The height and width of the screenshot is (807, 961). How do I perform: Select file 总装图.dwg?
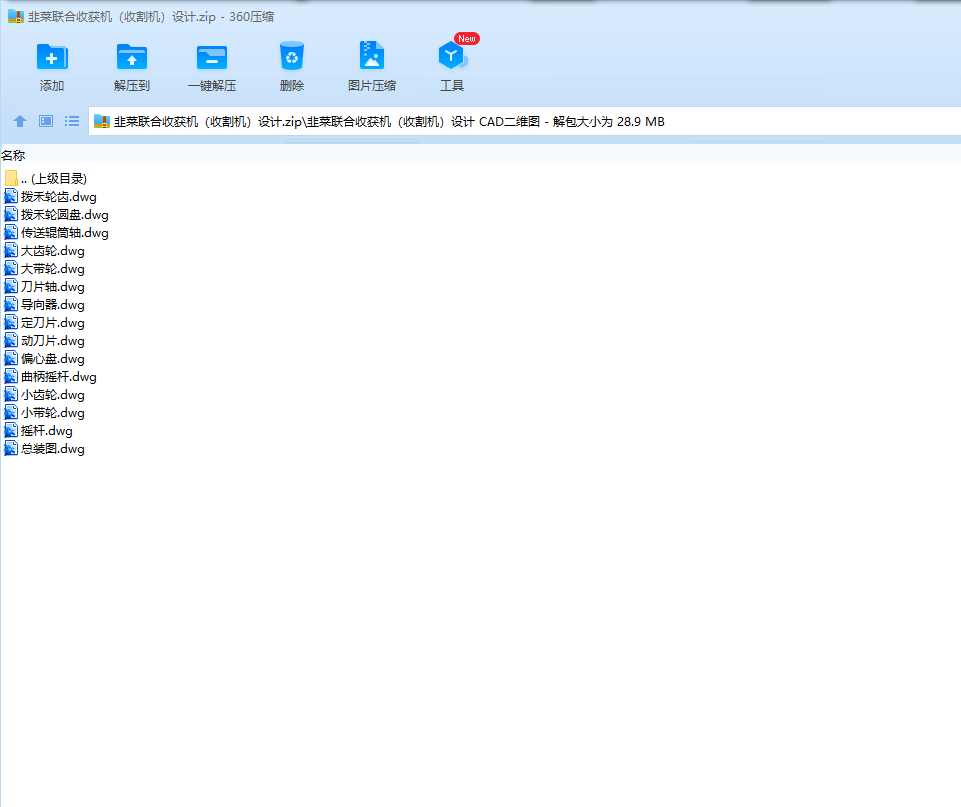coord(44,449)
